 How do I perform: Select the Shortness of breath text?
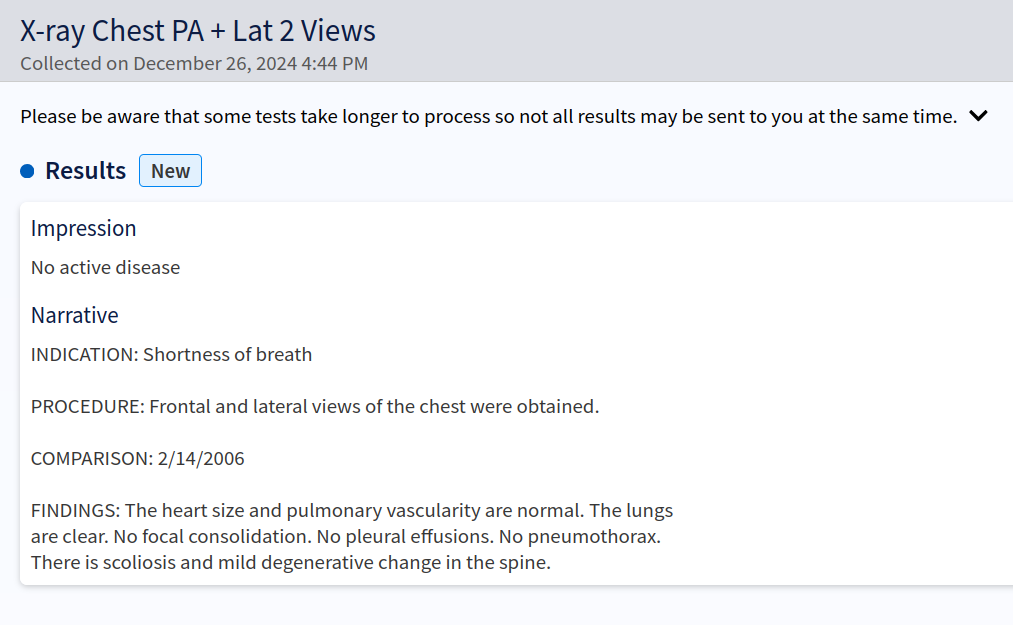228,354
